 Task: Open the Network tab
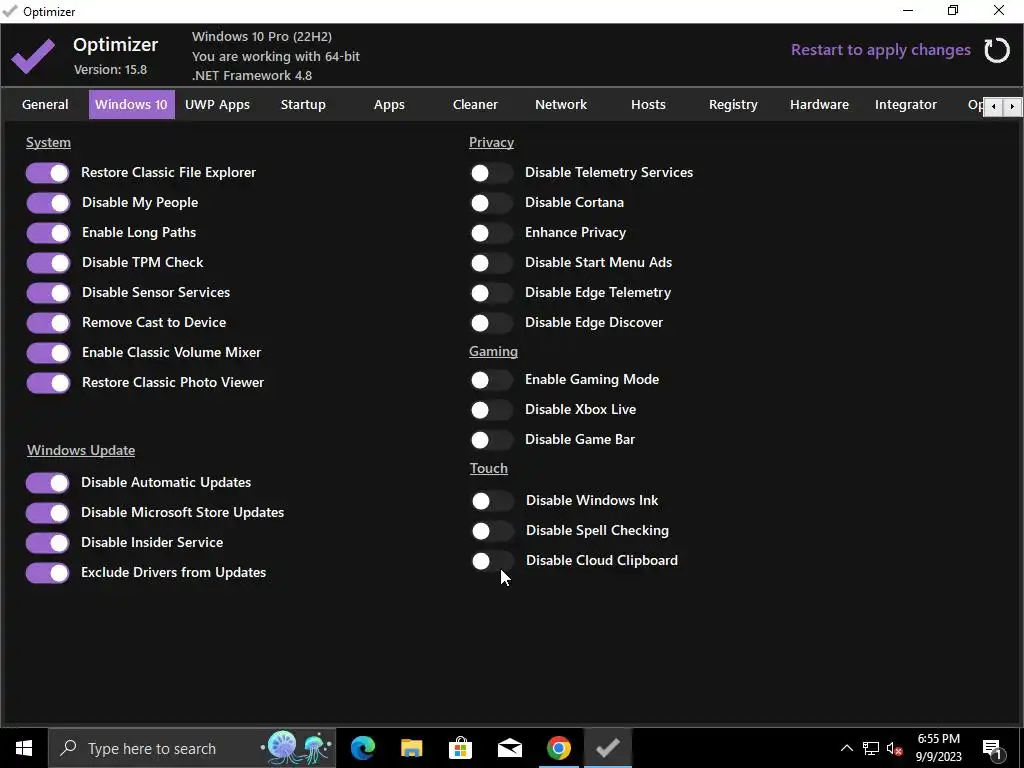click(561, 104)
